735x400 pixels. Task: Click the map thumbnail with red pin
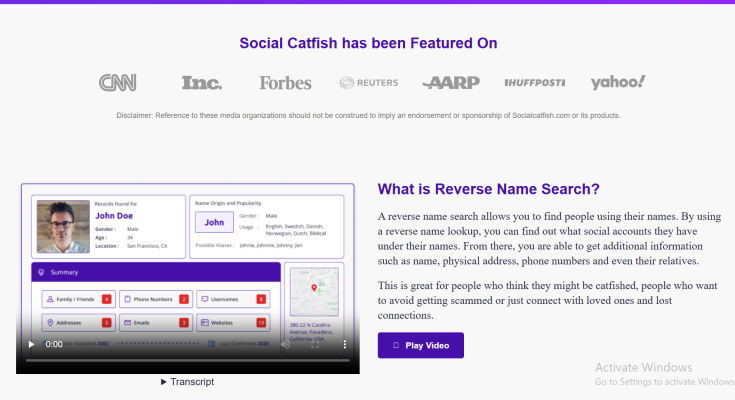[x=314, y=292]
